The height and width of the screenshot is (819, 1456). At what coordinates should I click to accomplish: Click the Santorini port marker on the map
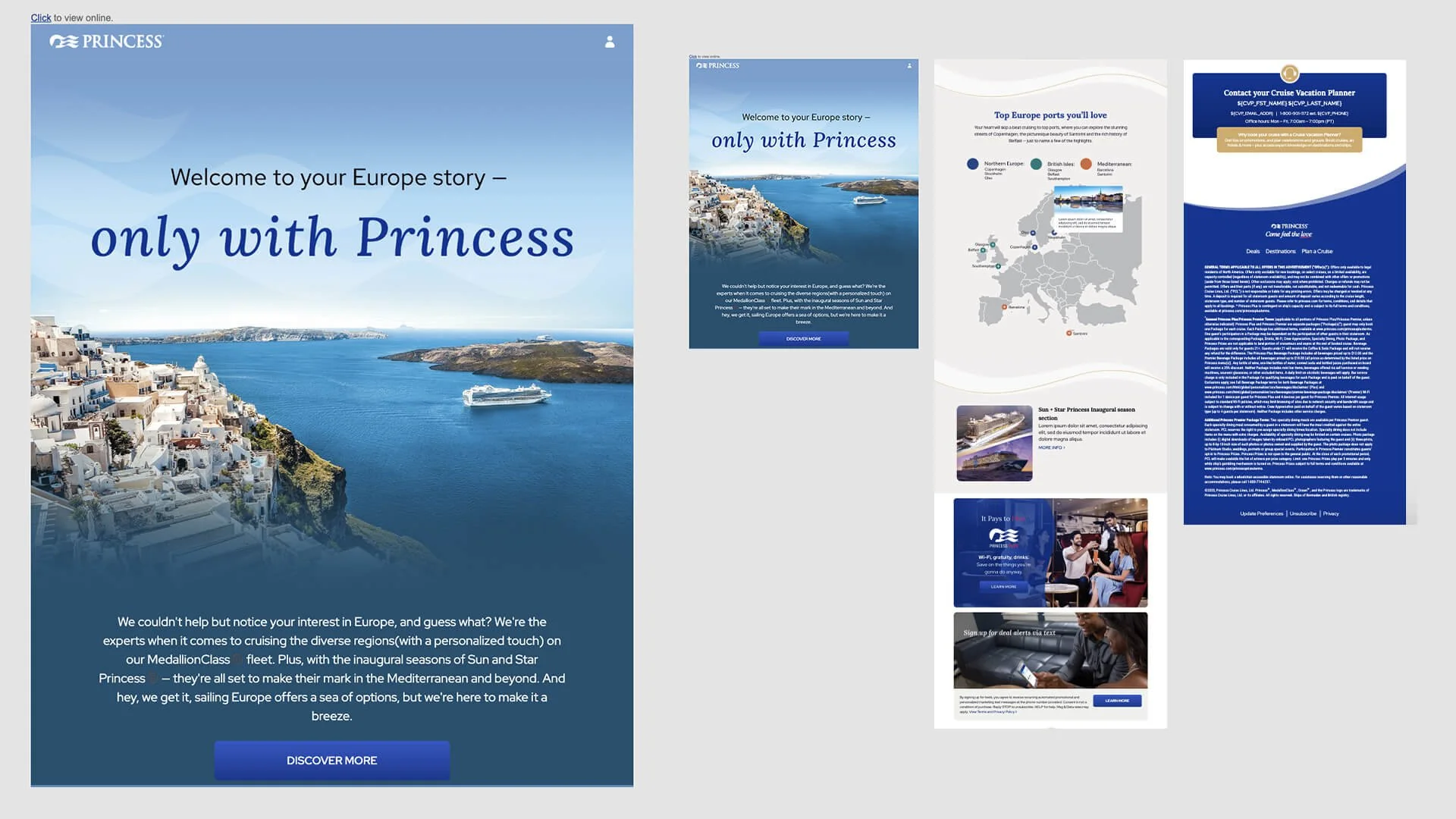(1069, 333)
